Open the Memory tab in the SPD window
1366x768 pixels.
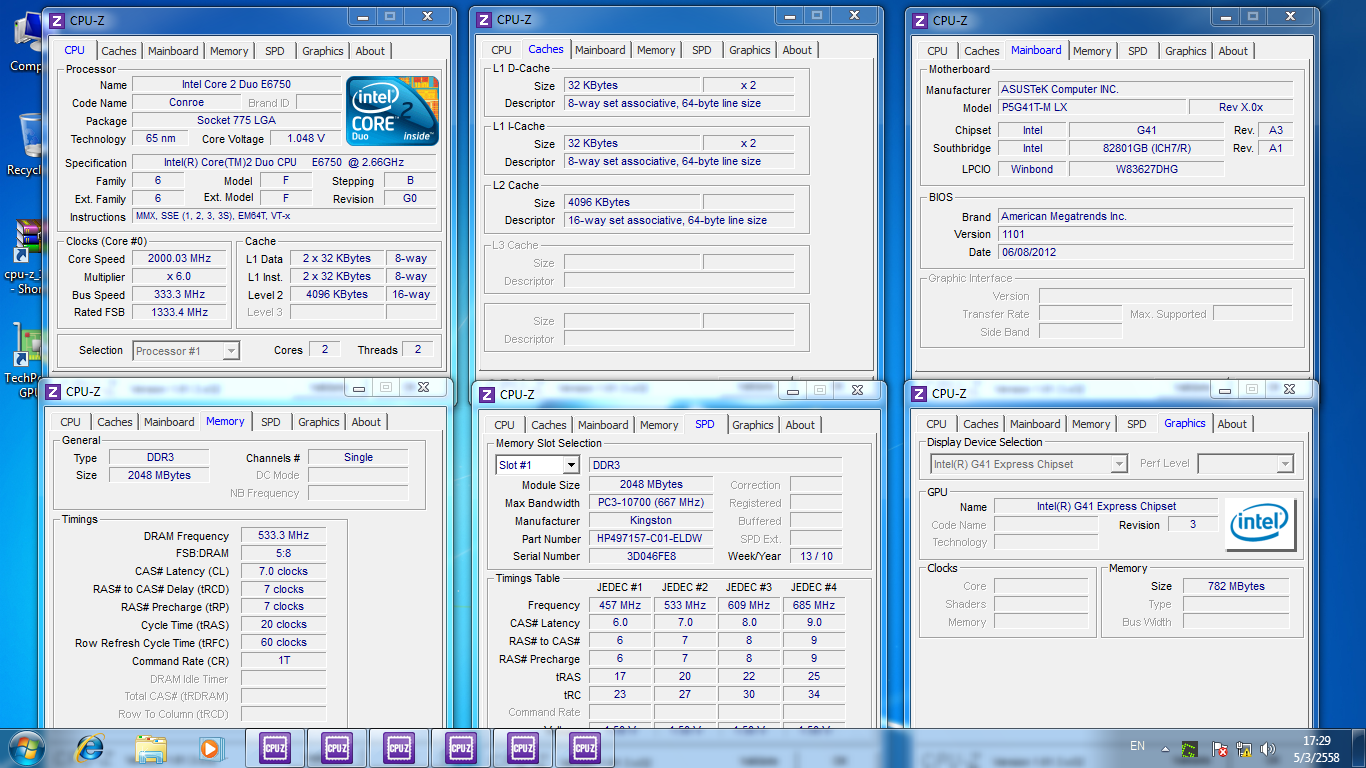659,425
